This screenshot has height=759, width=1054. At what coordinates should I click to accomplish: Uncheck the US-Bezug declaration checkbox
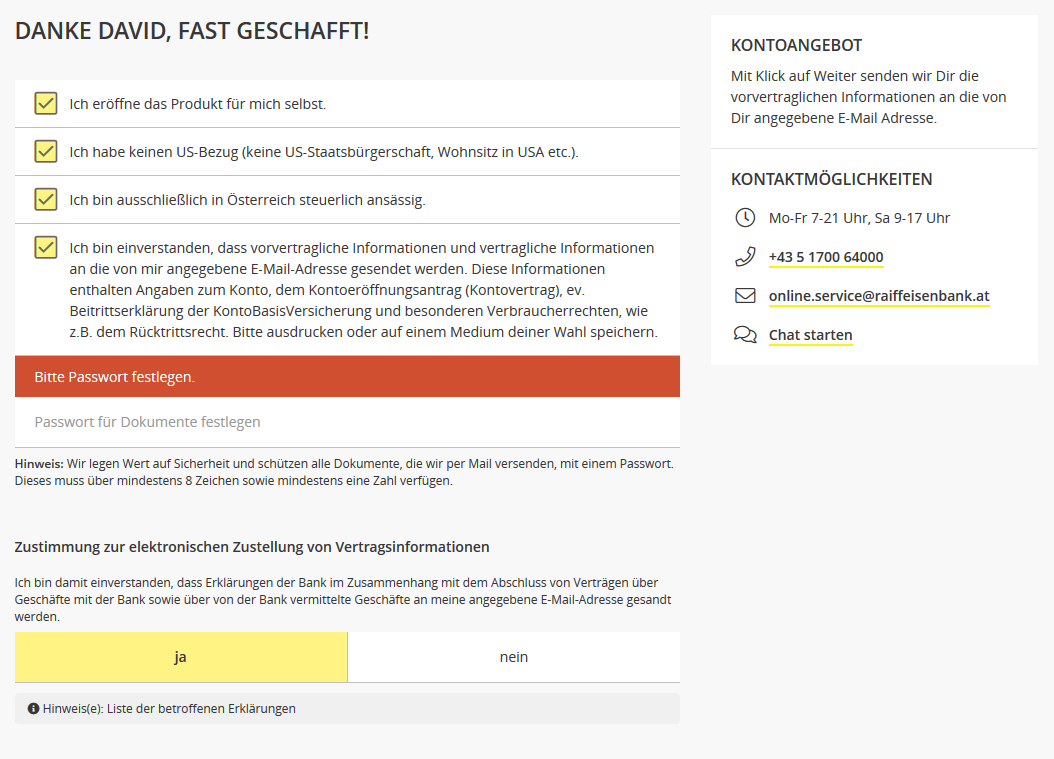(x=45, y=151)
